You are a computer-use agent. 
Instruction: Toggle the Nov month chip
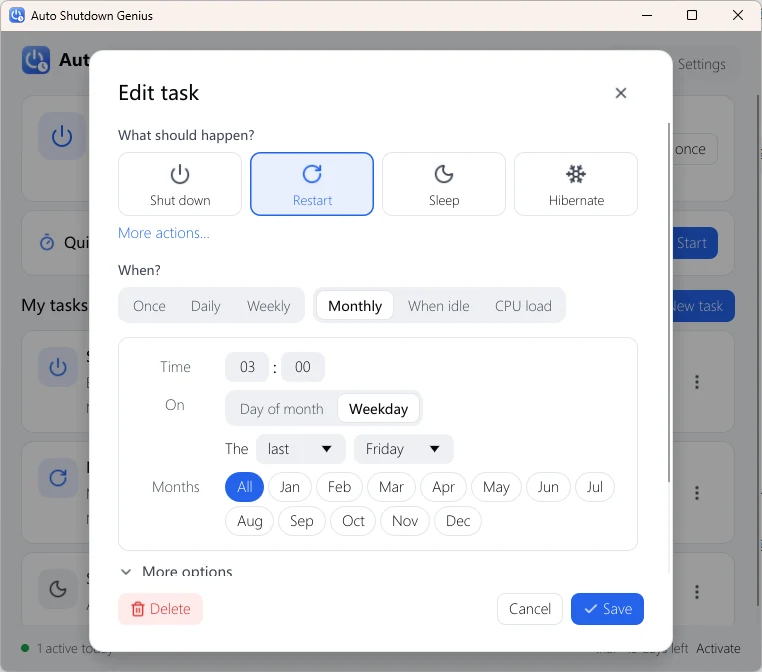(x=405, y=521)
